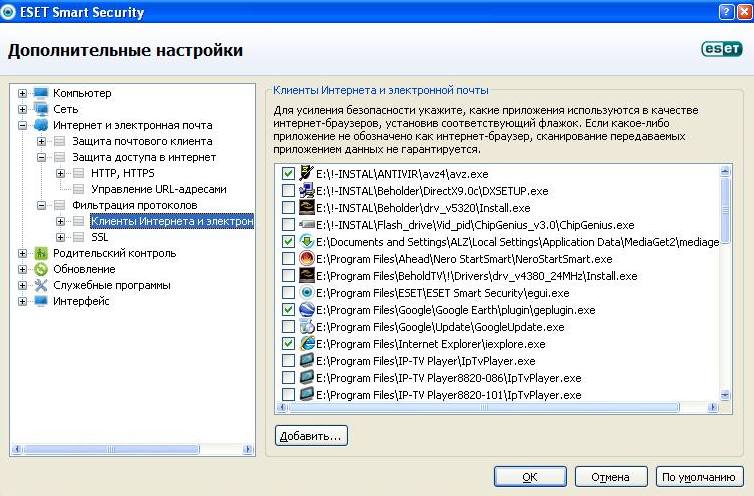Image resolution: width=754 pixels, height=496 pixels.
Task: Select the HTTP, HTTPS tree item
Action: coord(122,173)
